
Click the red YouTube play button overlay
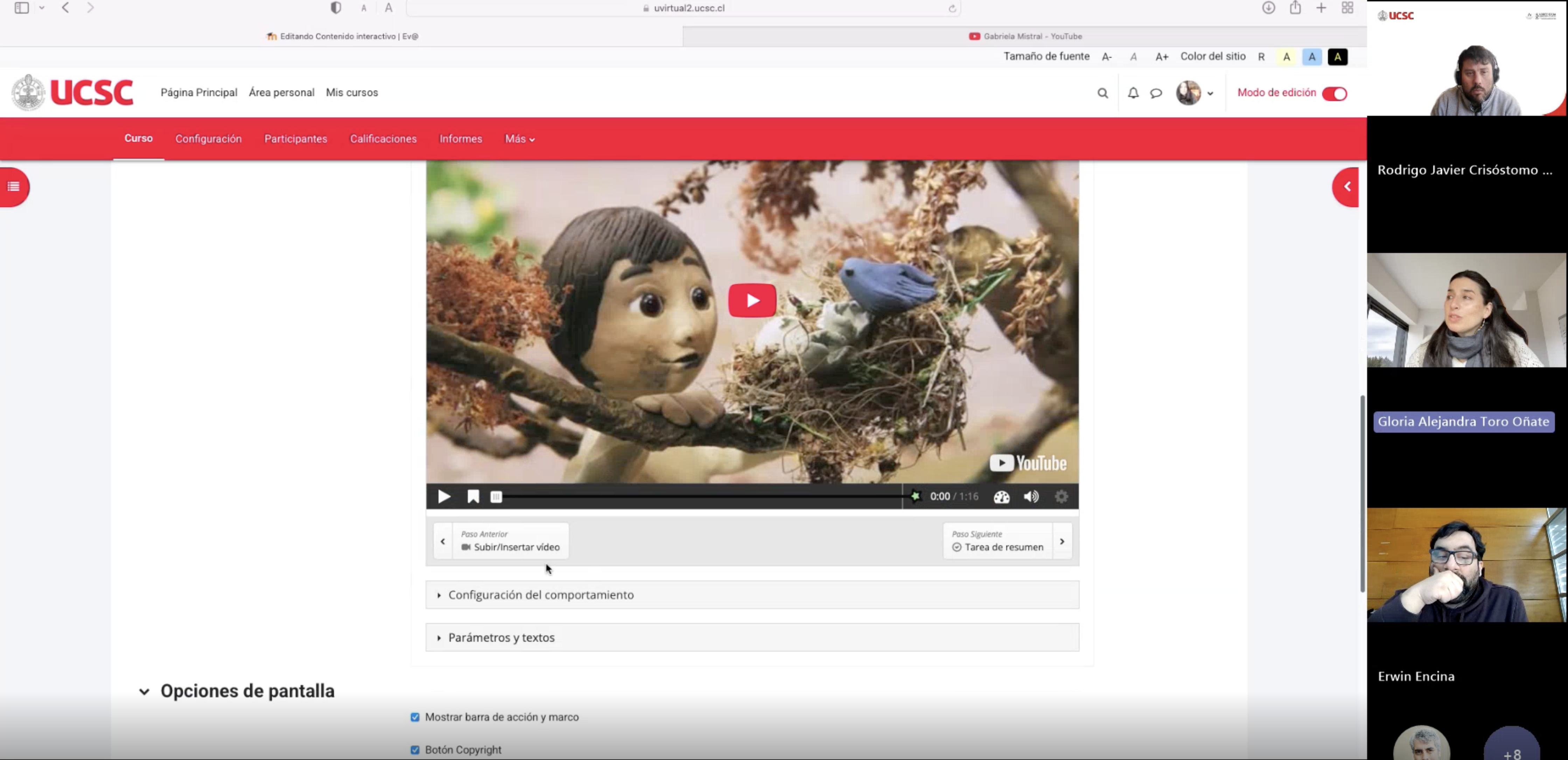pos(752,300)
